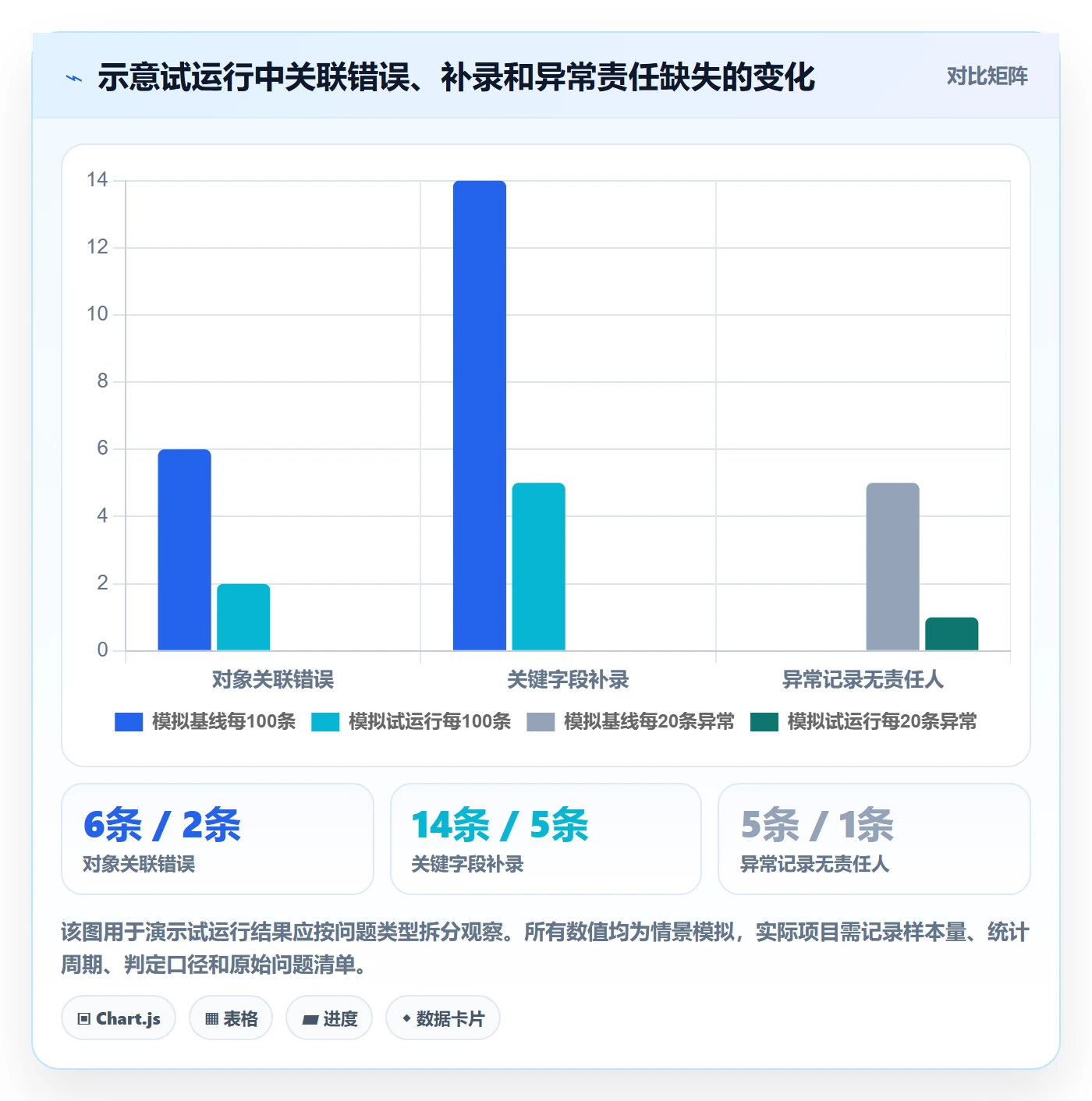Screen dimensions: 1092x1101
Task: Toggle legend swatch for 模拟试运行每20条异常
Action: [764, 722]
